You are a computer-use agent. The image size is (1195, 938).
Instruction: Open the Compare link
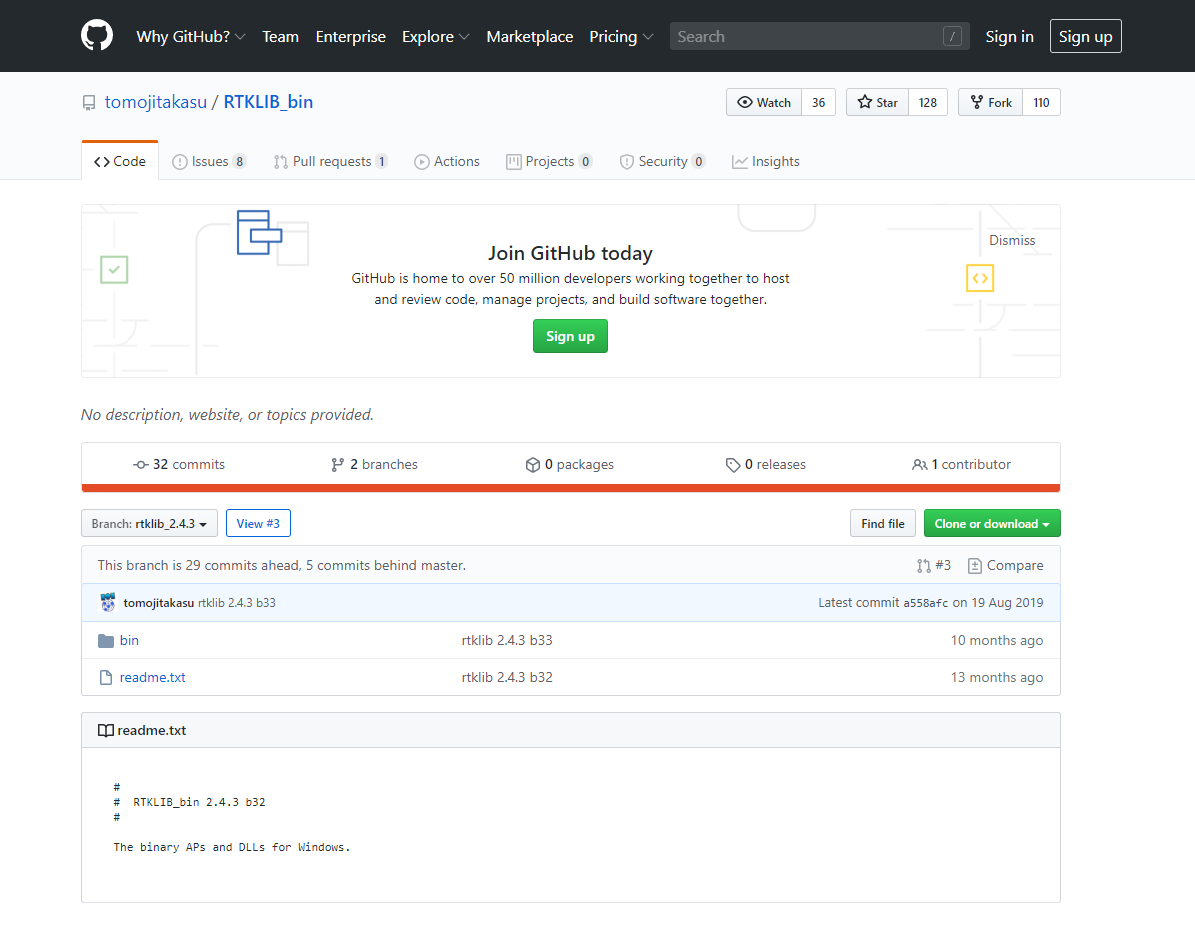click(x=1005, y=565)
